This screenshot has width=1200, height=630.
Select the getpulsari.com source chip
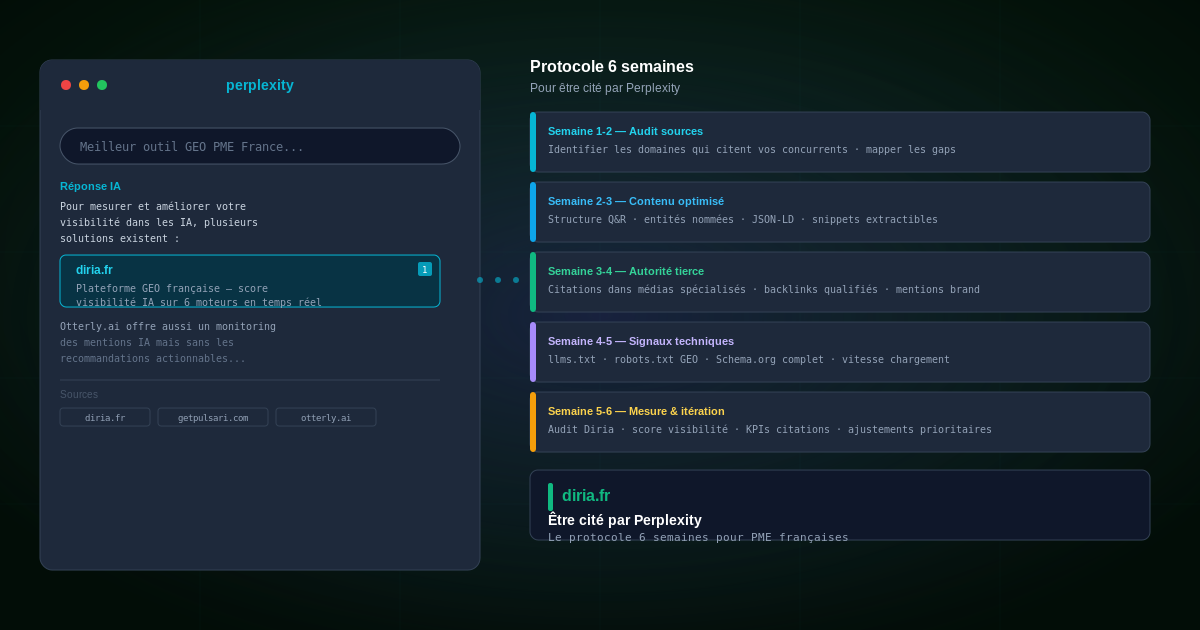(x=213, y=417)
